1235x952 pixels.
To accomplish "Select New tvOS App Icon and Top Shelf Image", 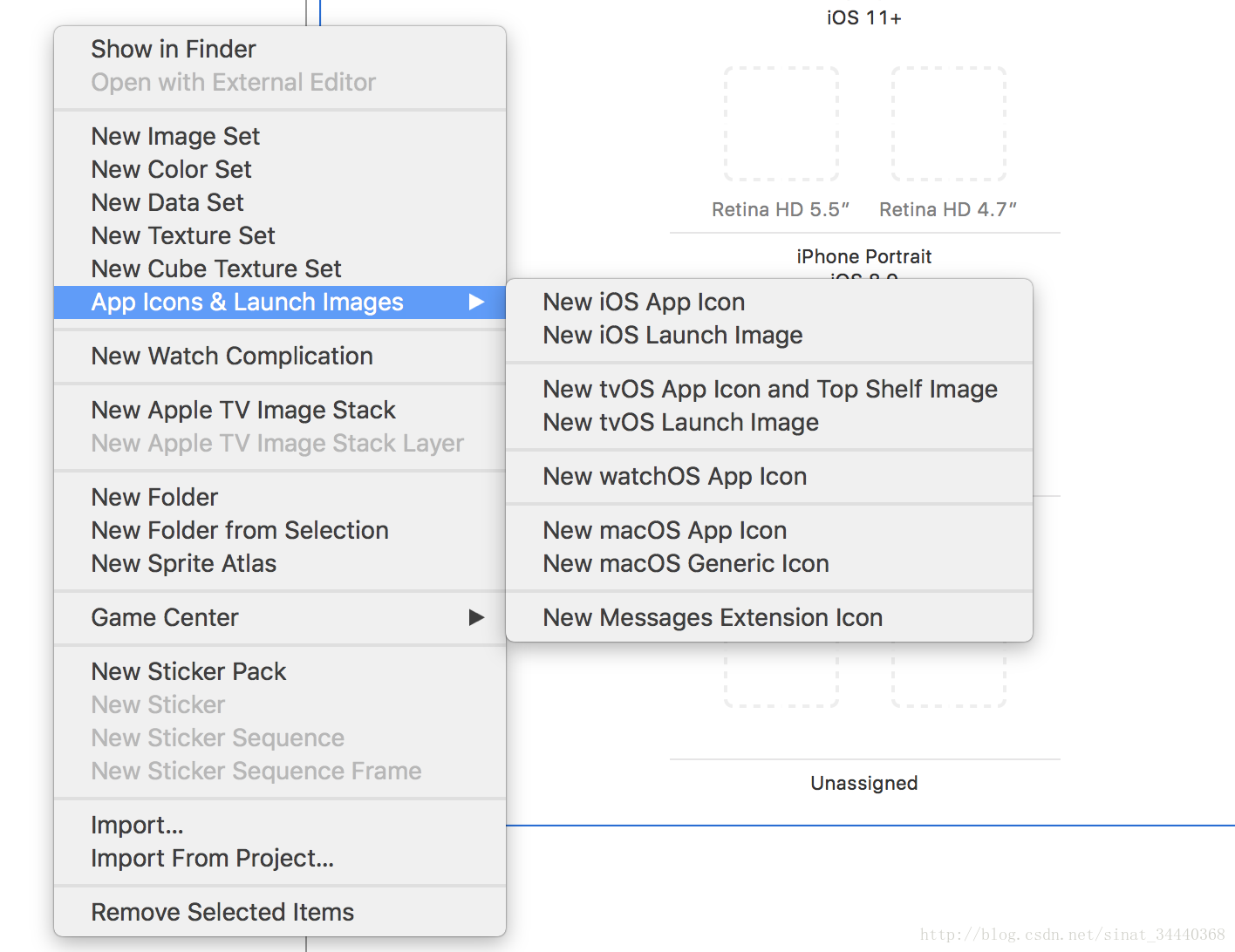I will coord(769,389).
